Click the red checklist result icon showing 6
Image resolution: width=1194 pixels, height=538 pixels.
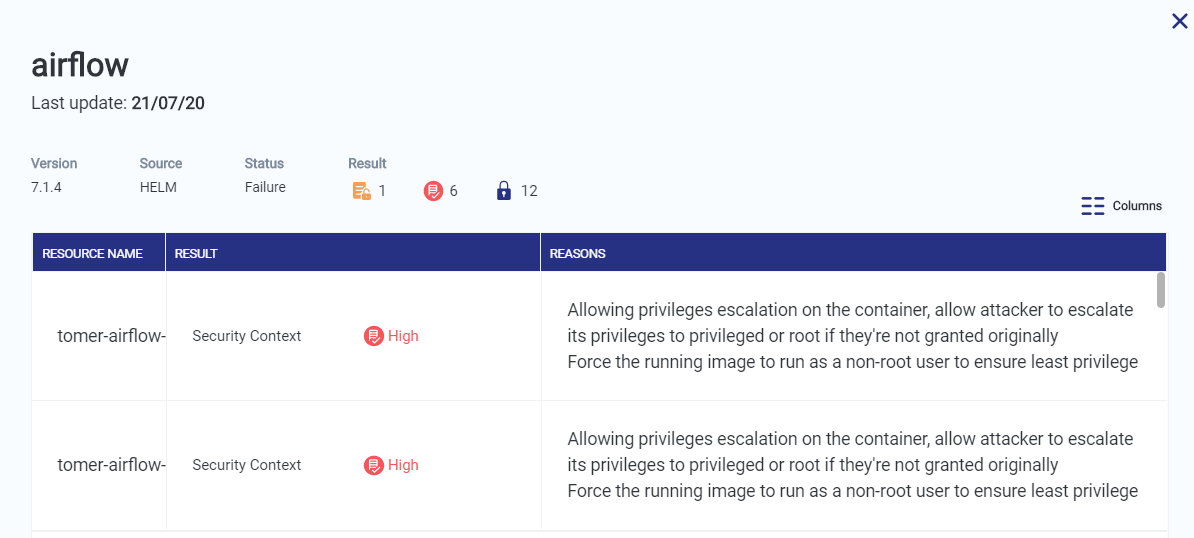pyautogui.click(x=433, y=191)
